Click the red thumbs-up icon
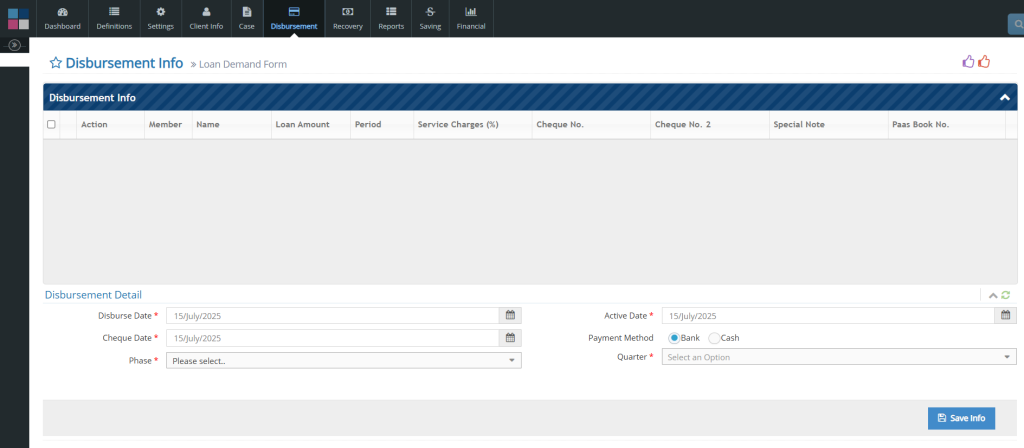The image size is (1024, 448). pos(984,62)
